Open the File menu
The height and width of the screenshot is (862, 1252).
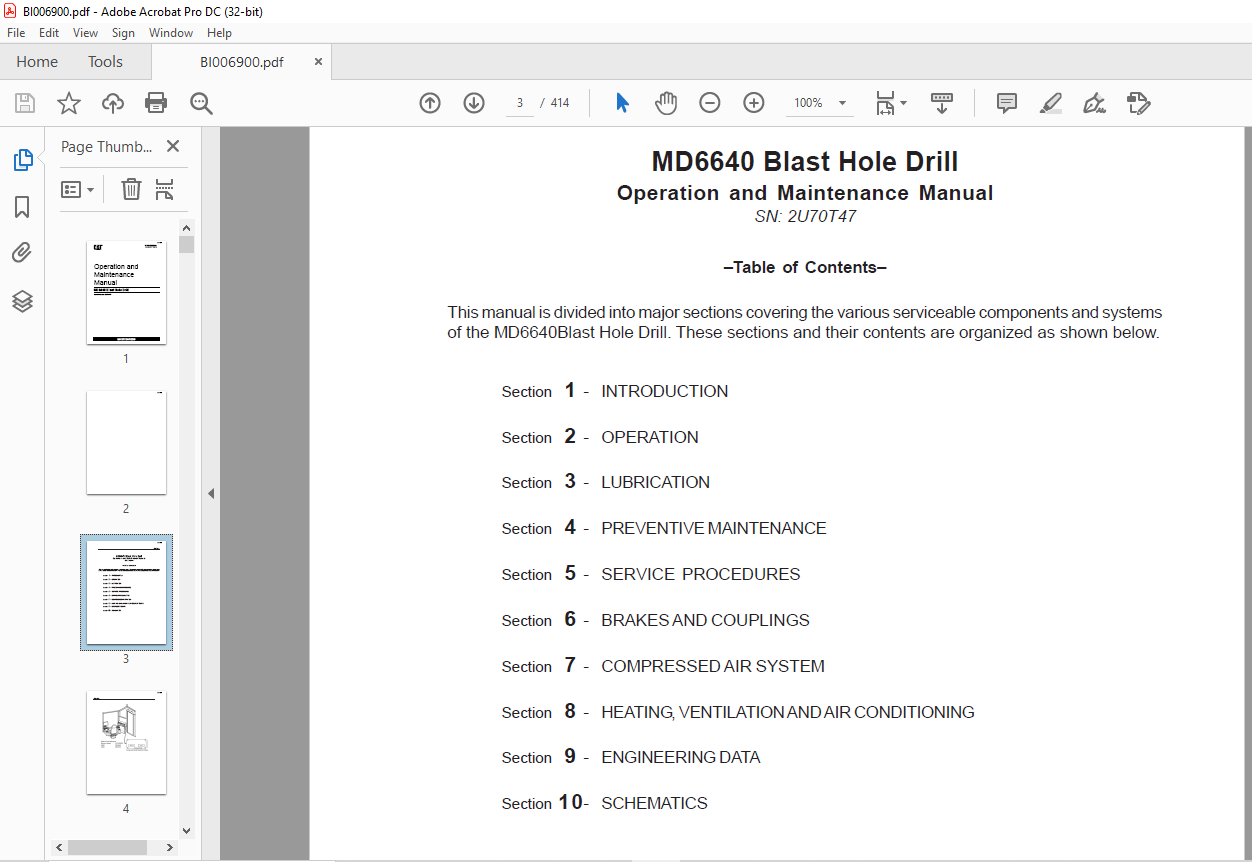click(16, 33)
